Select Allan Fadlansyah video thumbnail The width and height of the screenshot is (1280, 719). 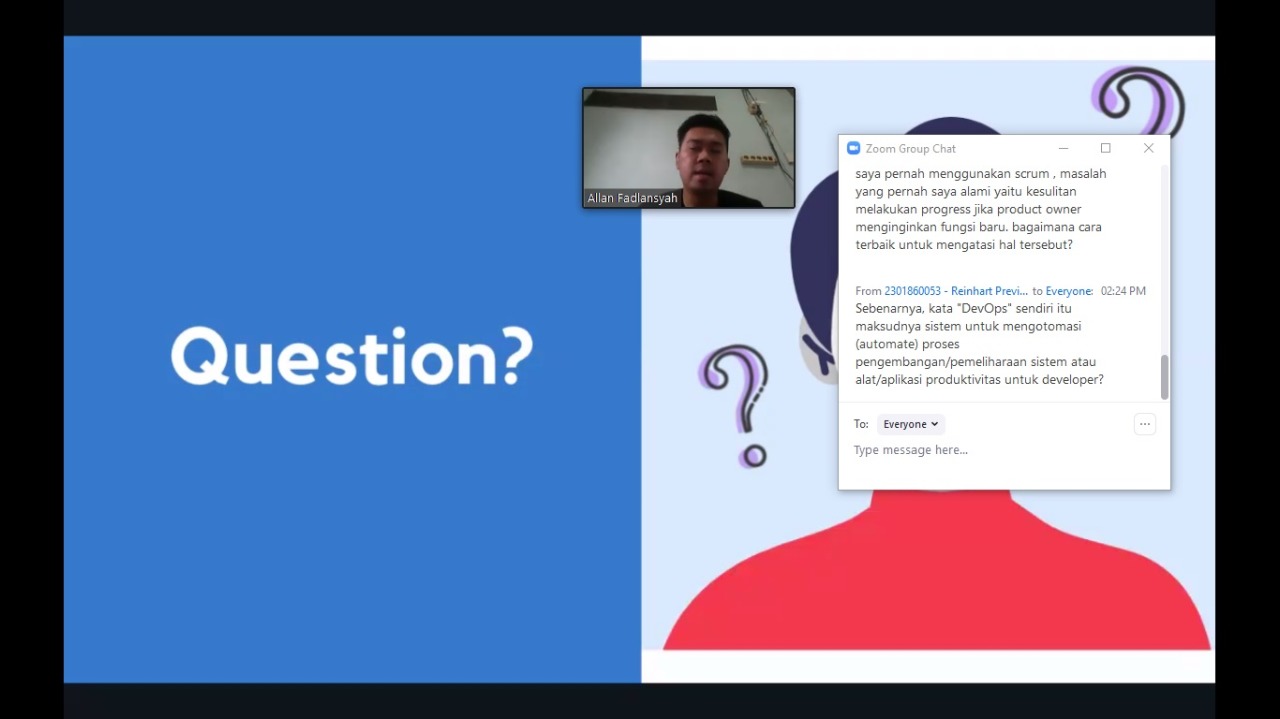[x=689, y=148]
